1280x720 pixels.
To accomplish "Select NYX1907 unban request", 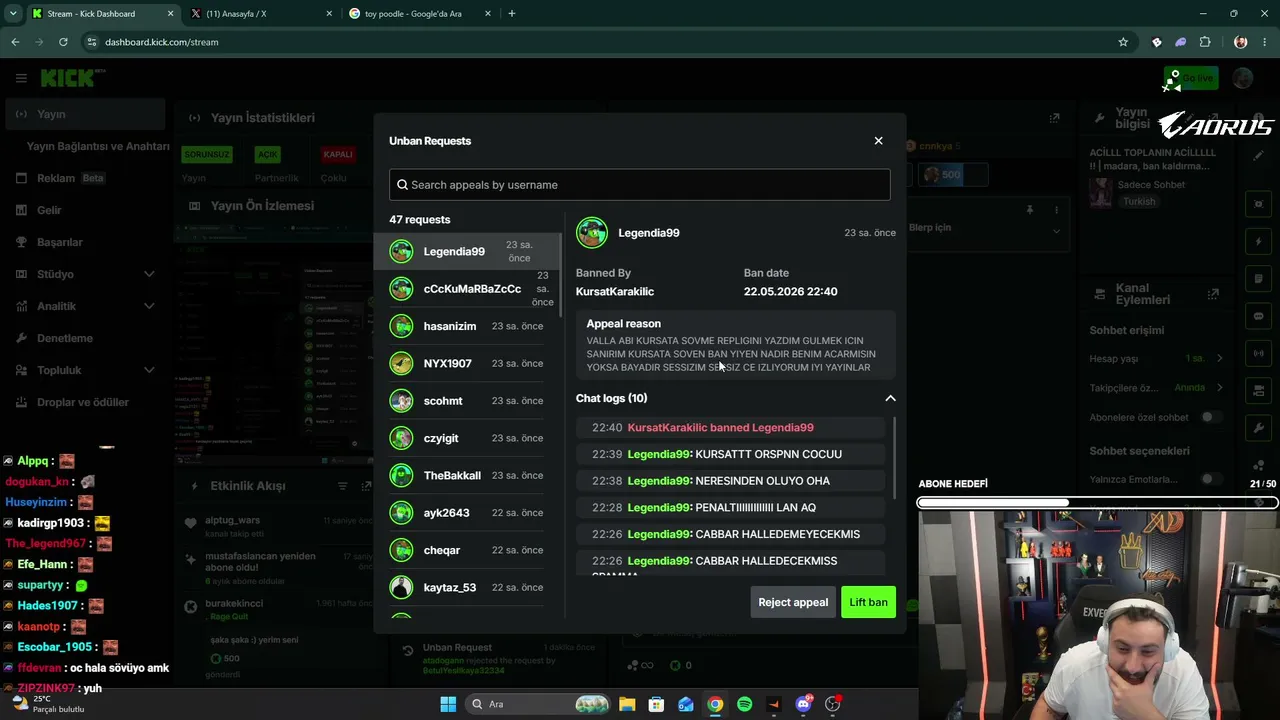I will click(468, 363).
